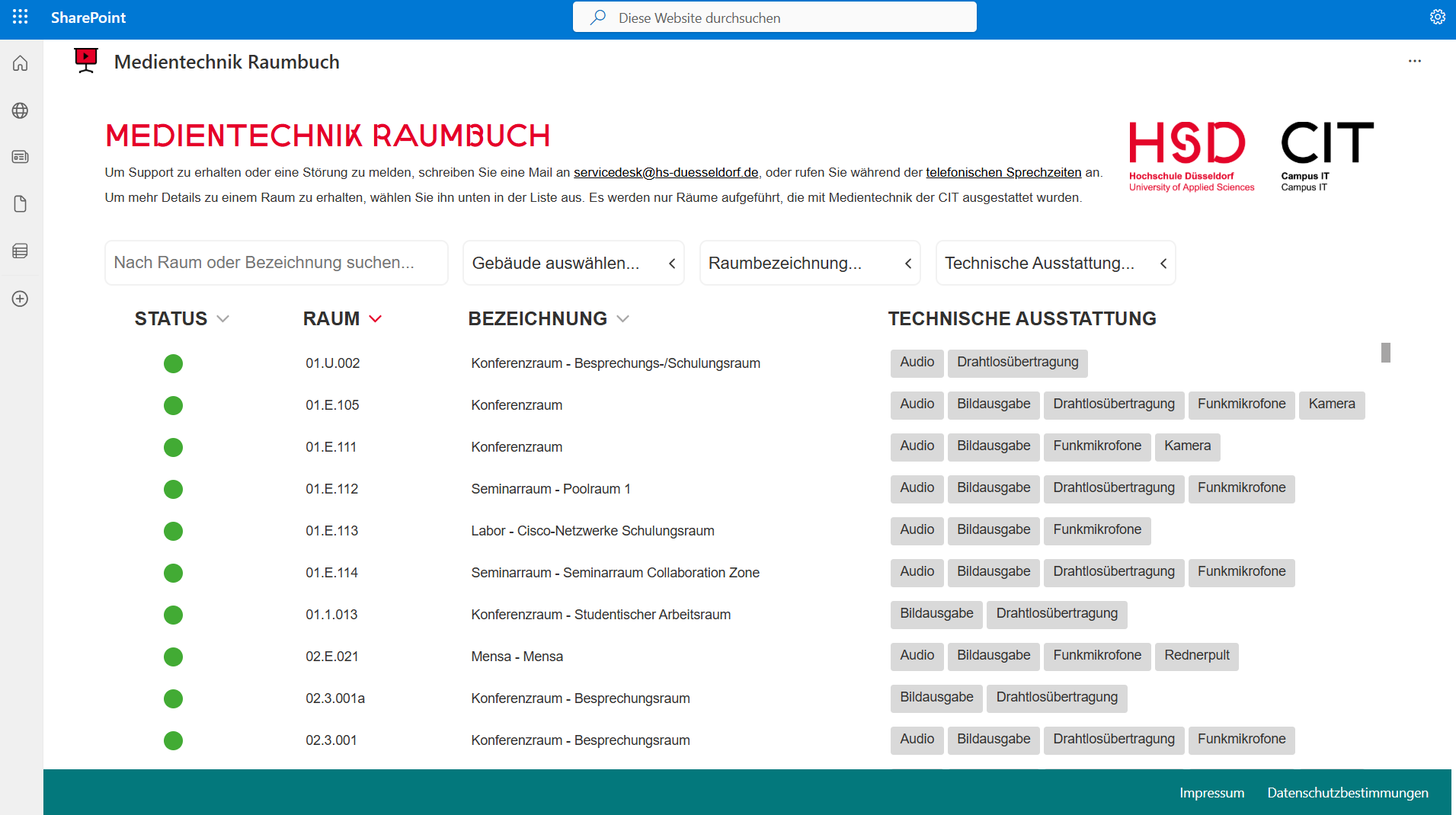The height and width of the screenshot is (815, 1456).
Task: Open the Medientechnik Raumbuch site title
Action: pos(227,62)
